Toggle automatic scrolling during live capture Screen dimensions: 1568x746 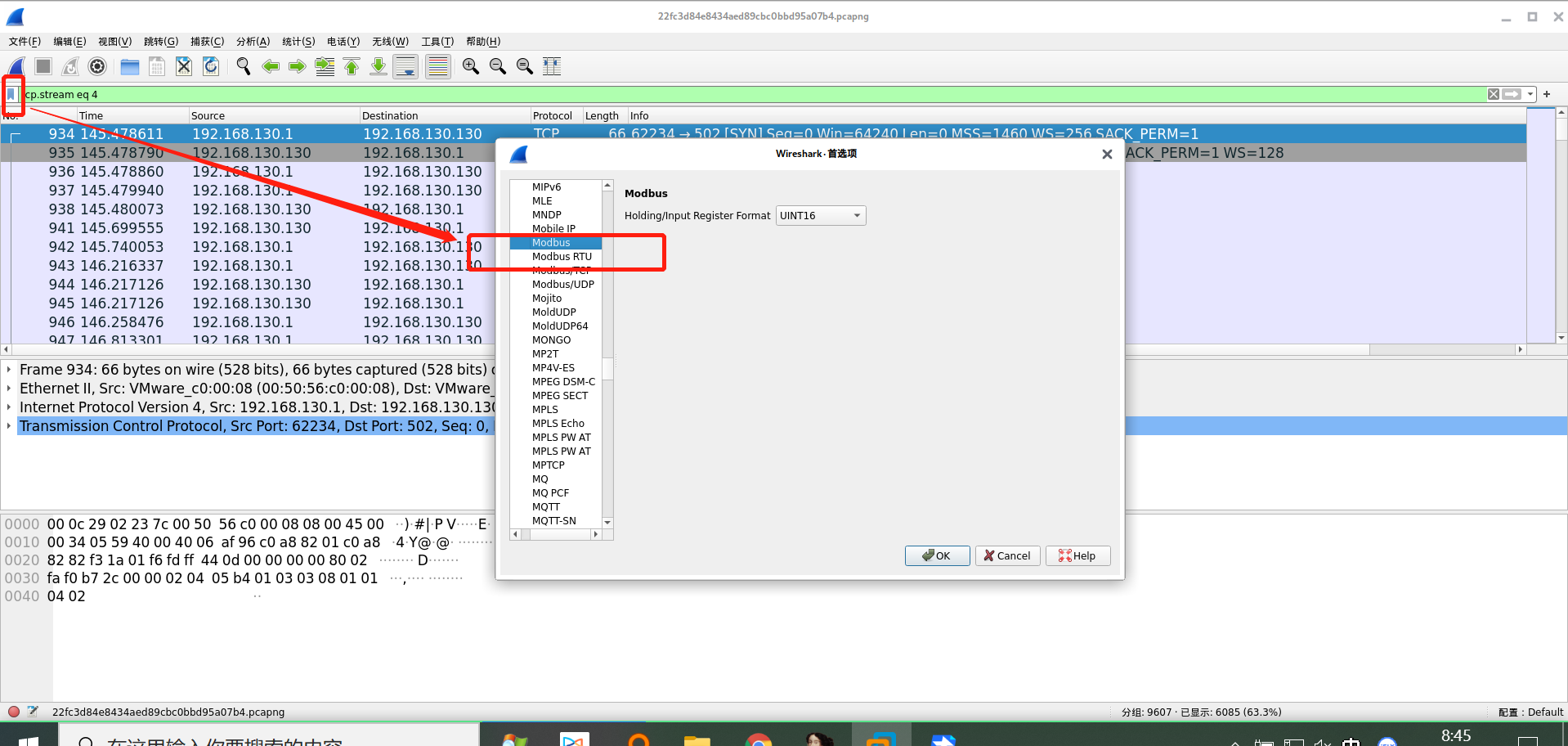405,66
